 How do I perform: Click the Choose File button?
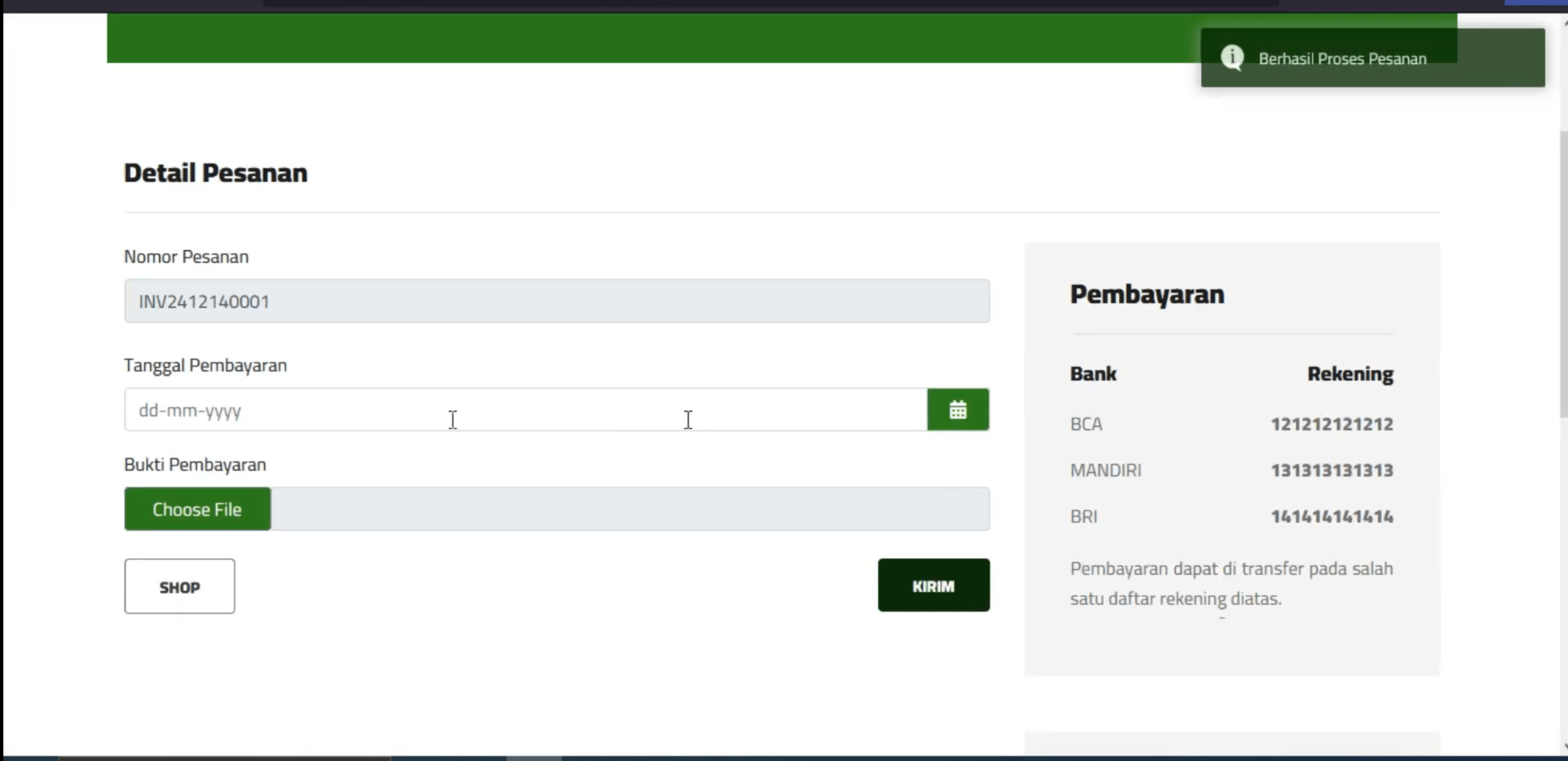pyautogui.click(x=197, y=509)
